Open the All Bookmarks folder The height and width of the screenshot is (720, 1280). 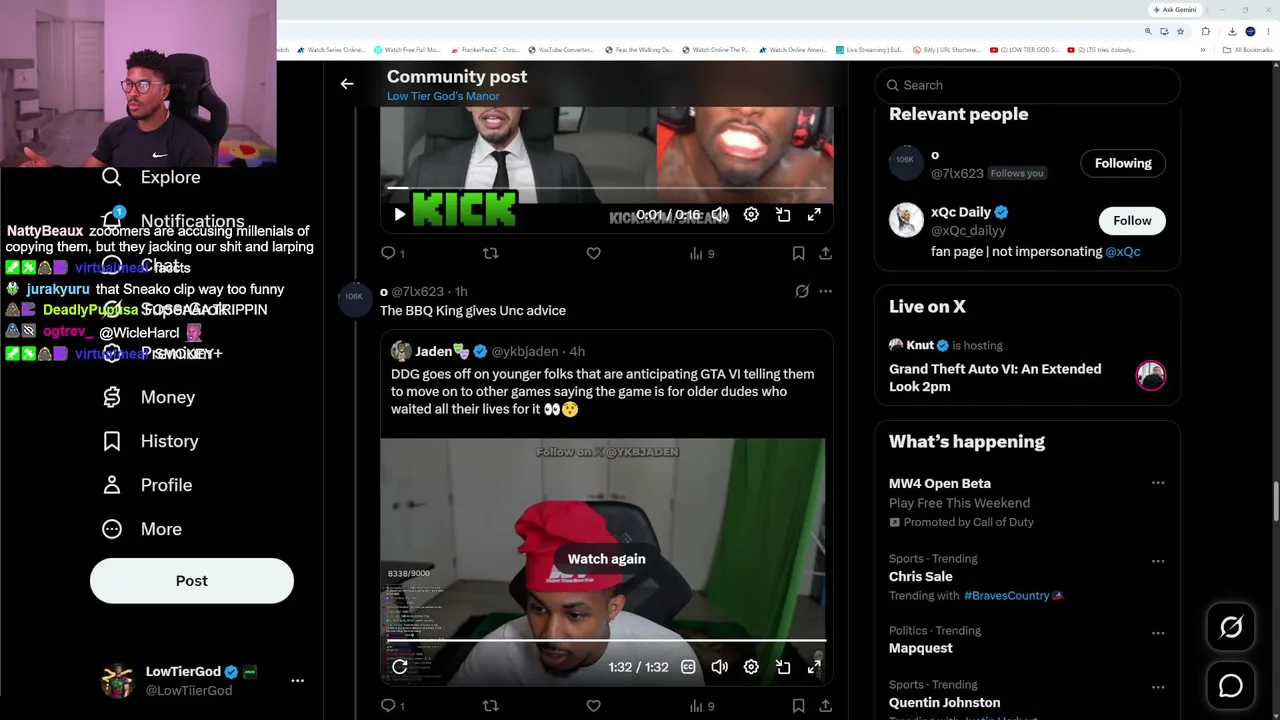1250,49
